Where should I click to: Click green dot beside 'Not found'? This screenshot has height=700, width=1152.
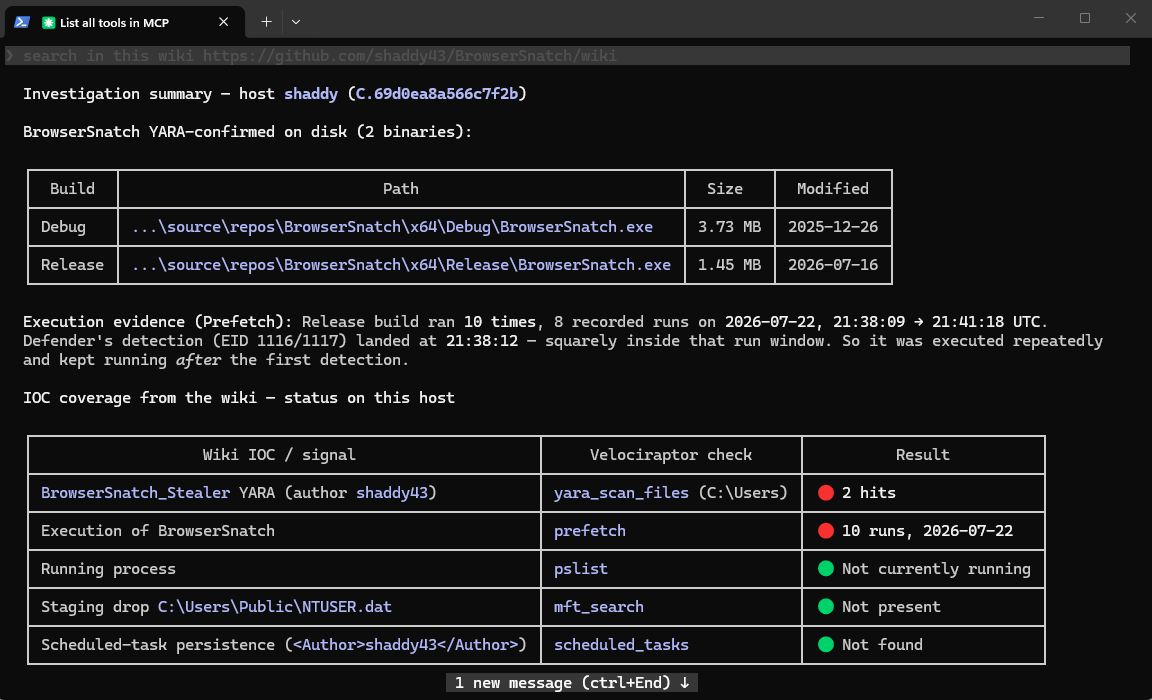(x=826, y=645)
